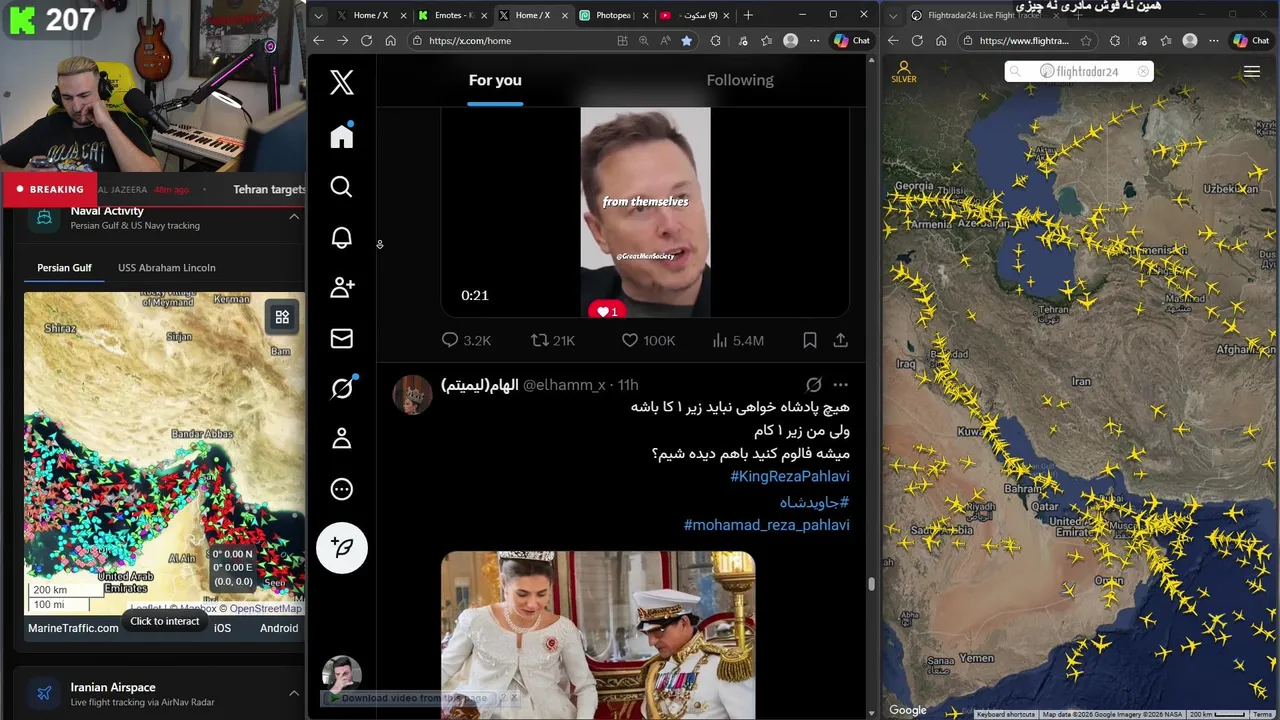Screen dimensions: 1280x720
Task: Click the Flightradar24 search field
Action: coord(1079,71)
